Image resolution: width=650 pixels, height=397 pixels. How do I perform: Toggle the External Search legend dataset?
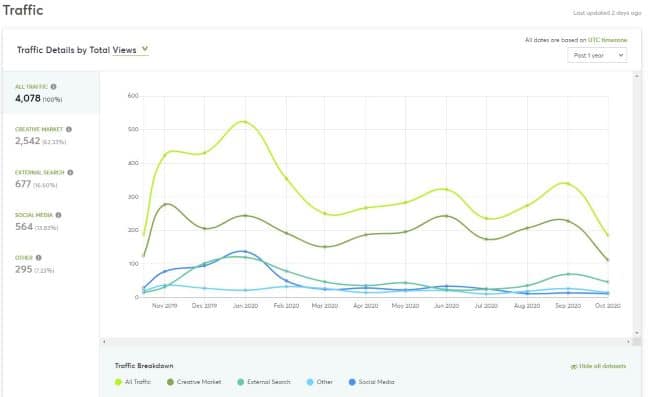(264, 382)
